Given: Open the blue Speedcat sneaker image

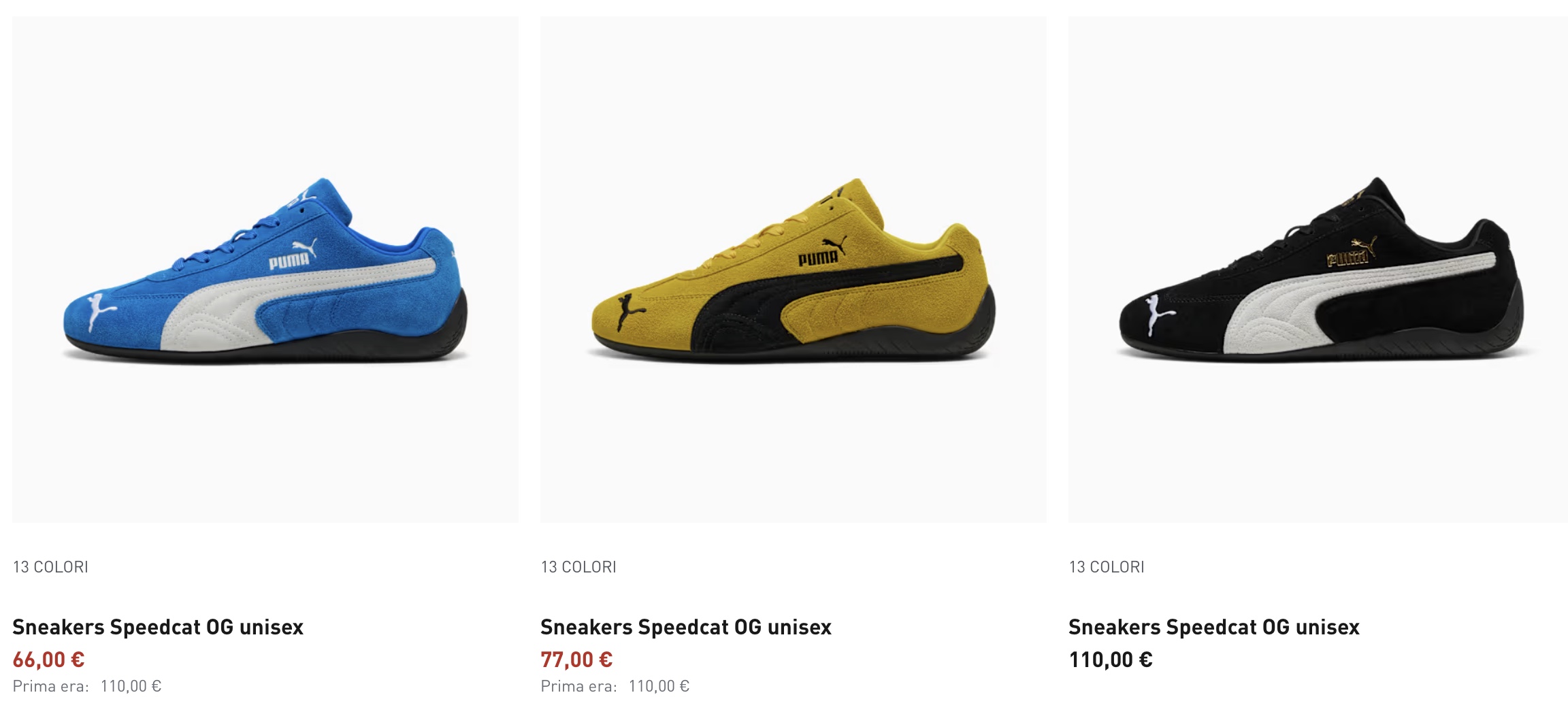Looking at the screenshot, I should (x=265, y=270).
